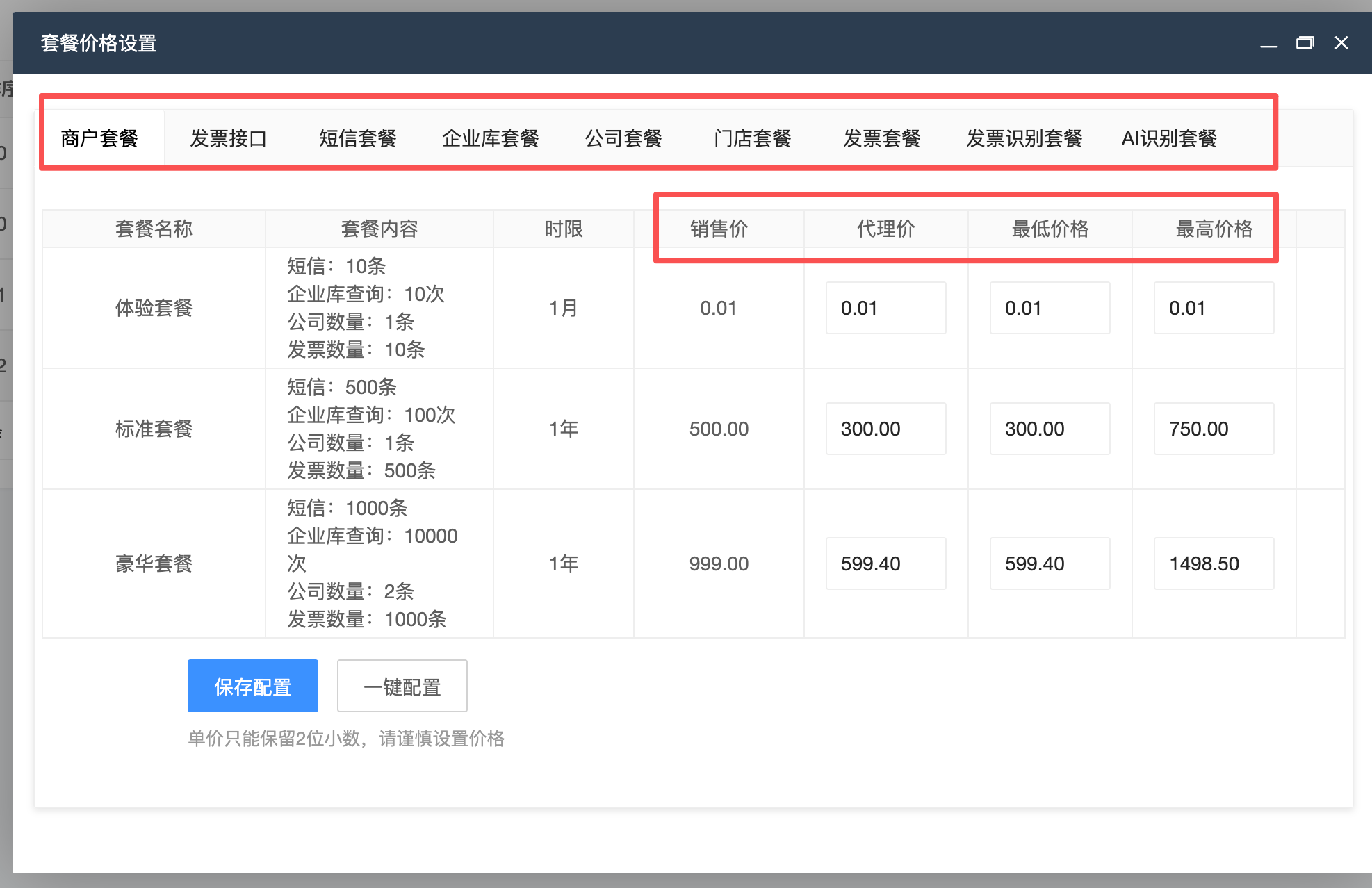The width and height of the screenshot is (1372, 888).
Task: Switch to the 发票接口 tab
Action: point(228,138)
